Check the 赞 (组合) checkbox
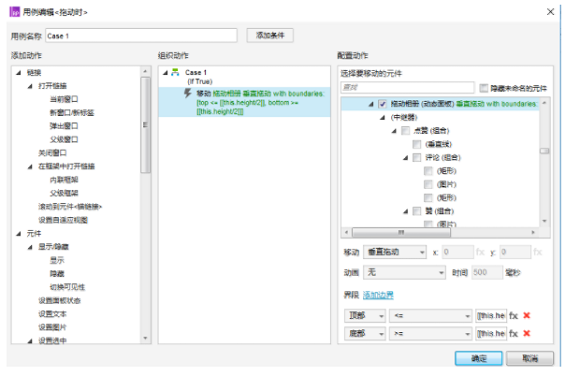Viewport: 565px width, 376px height. [x=417, y=211]
